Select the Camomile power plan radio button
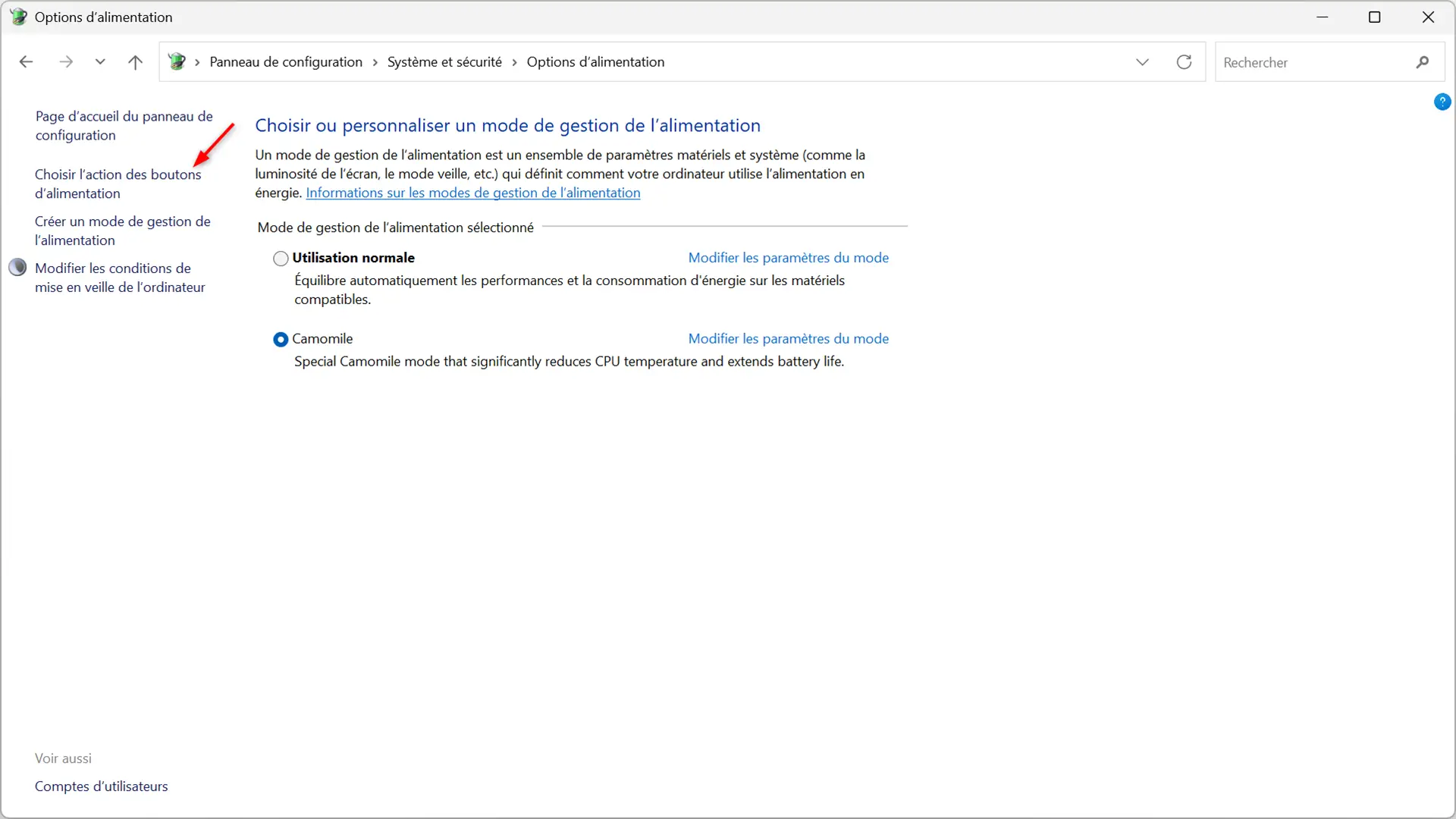 (x=281, y=340)
